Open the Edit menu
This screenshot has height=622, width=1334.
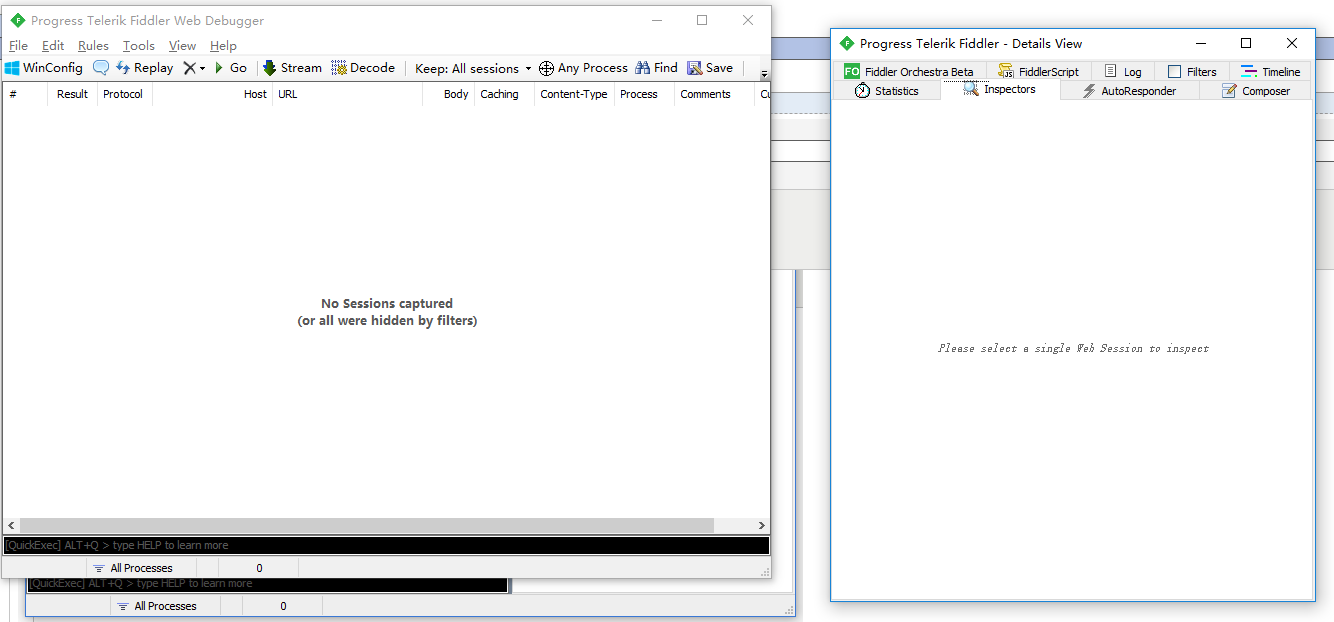tap(53, 46)
